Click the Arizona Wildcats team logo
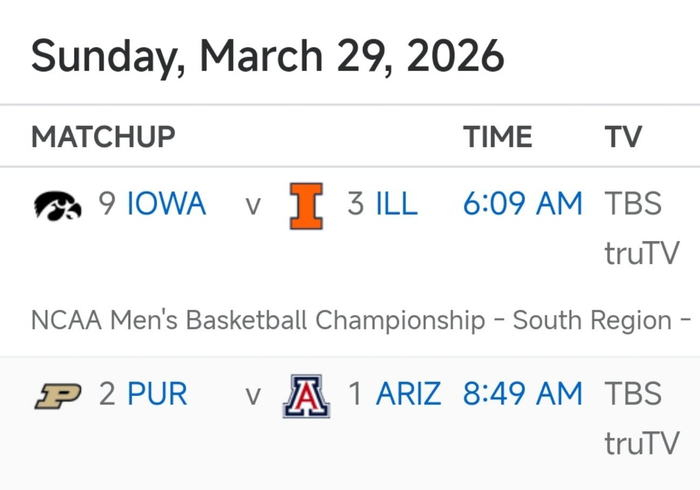700x490 pixels. (306, 395)
